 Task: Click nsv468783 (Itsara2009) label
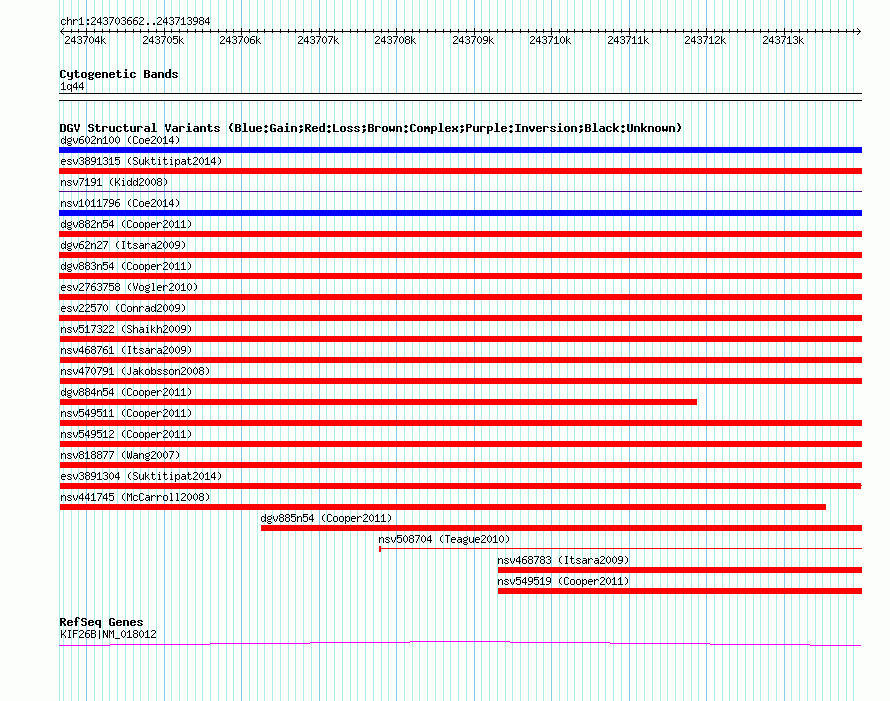[563, 560]
